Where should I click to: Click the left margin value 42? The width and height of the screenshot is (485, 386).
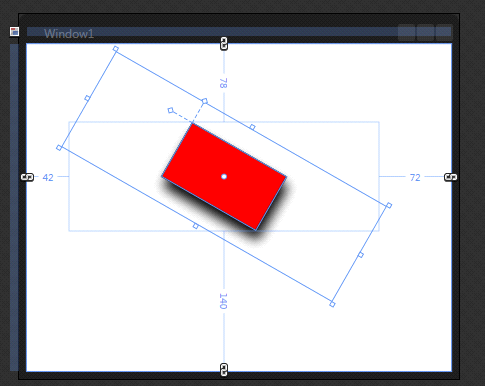point(48,178)
